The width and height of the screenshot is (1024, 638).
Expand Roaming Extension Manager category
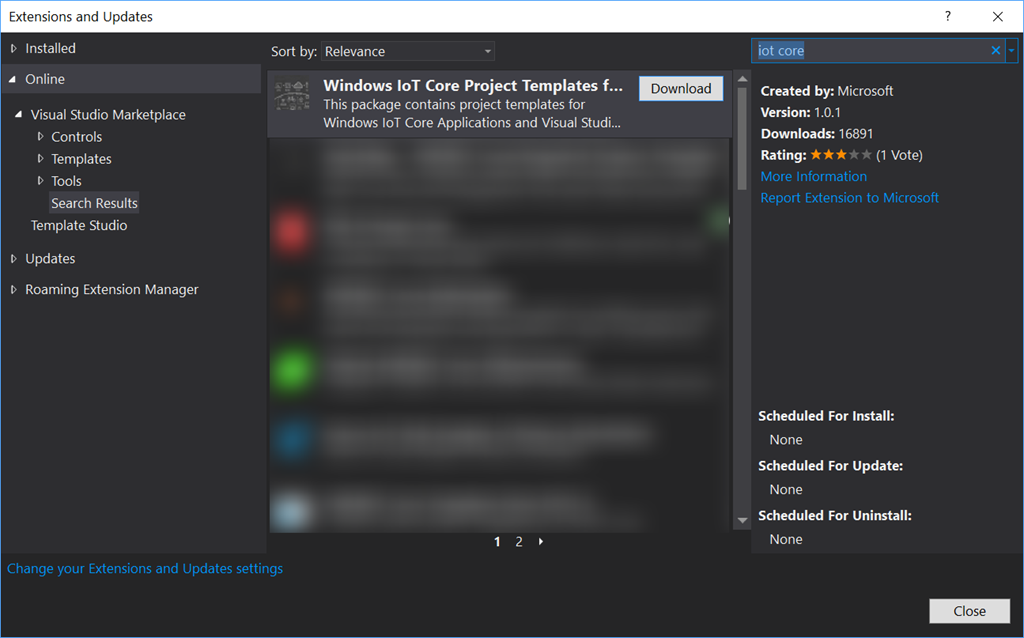point(14,289)
